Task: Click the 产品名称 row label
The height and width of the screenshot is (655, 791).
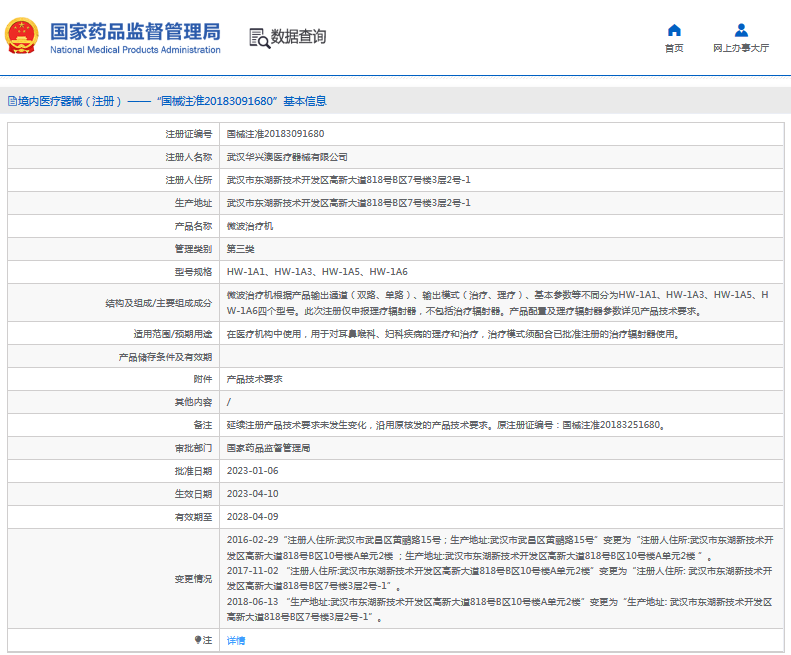Action: tap(193, 226)
